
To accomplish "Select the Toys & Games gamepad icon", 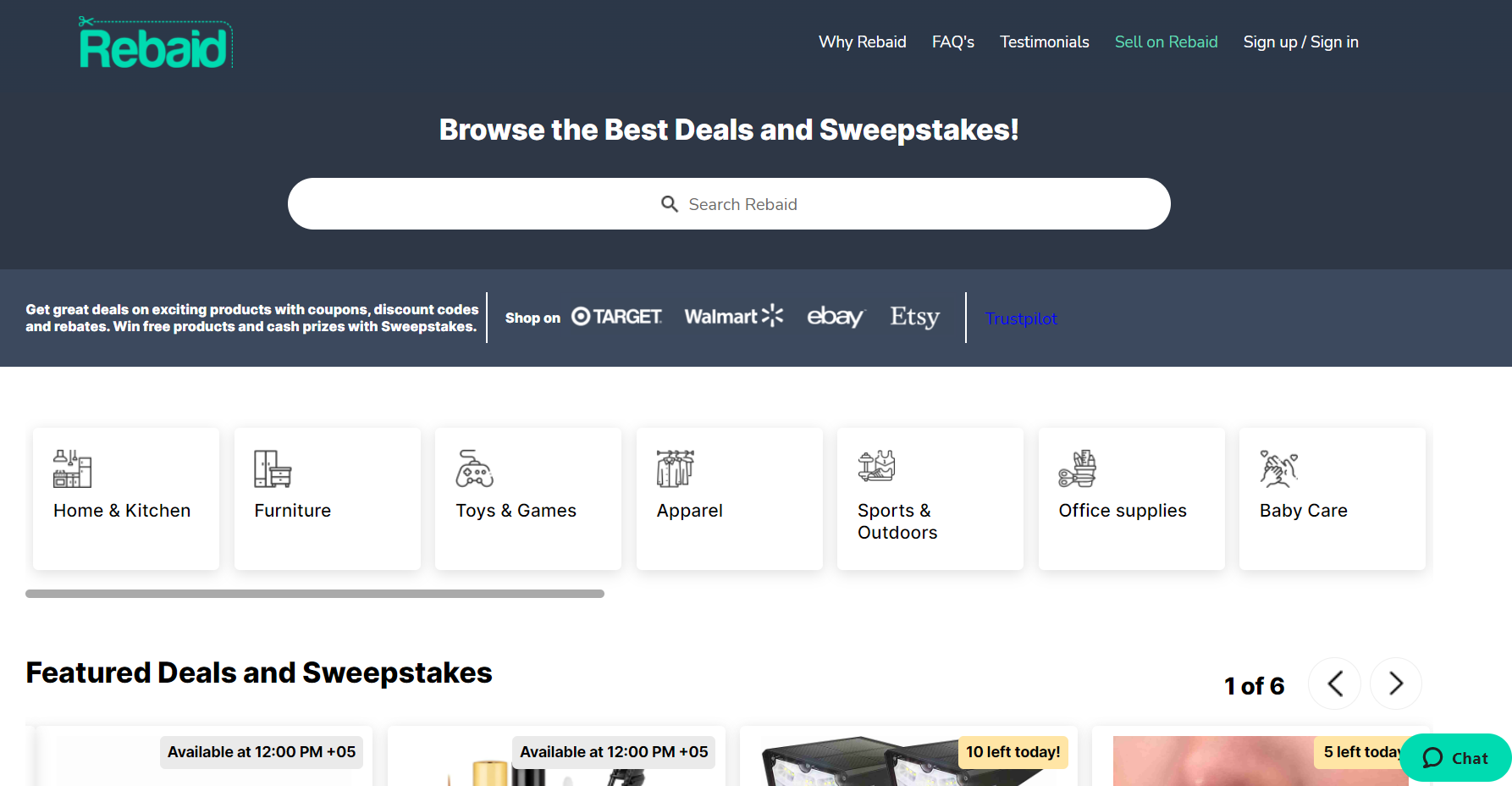I will [x=474, y=468].
